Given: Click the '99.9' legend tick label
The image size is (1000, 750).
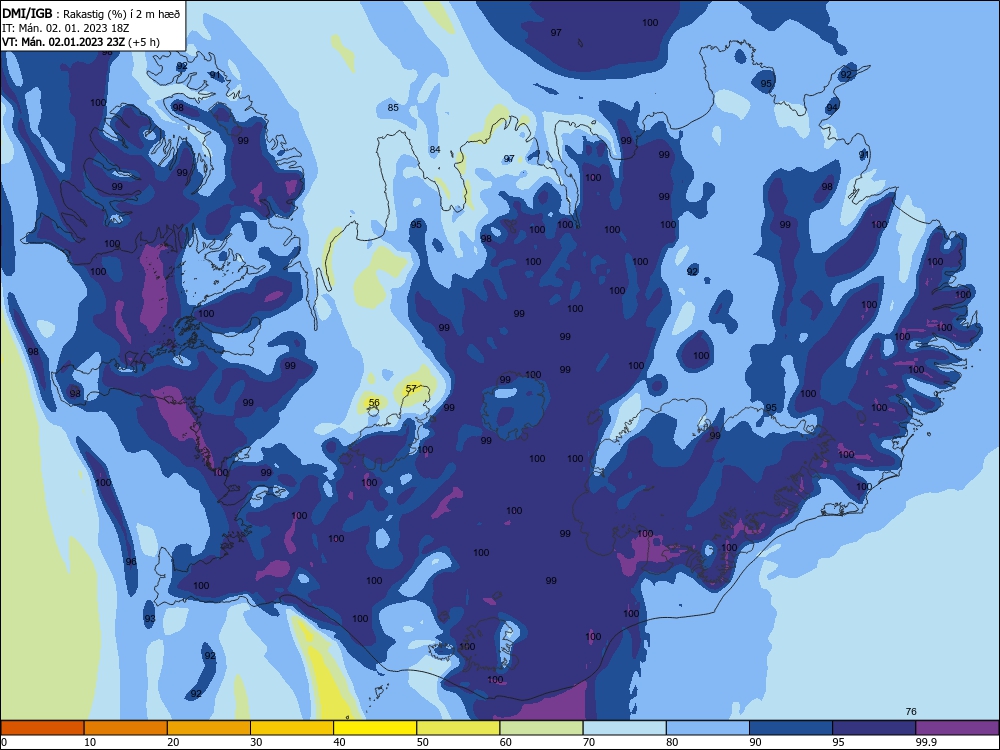Looking at the screenshot, I should coord(925,742).
